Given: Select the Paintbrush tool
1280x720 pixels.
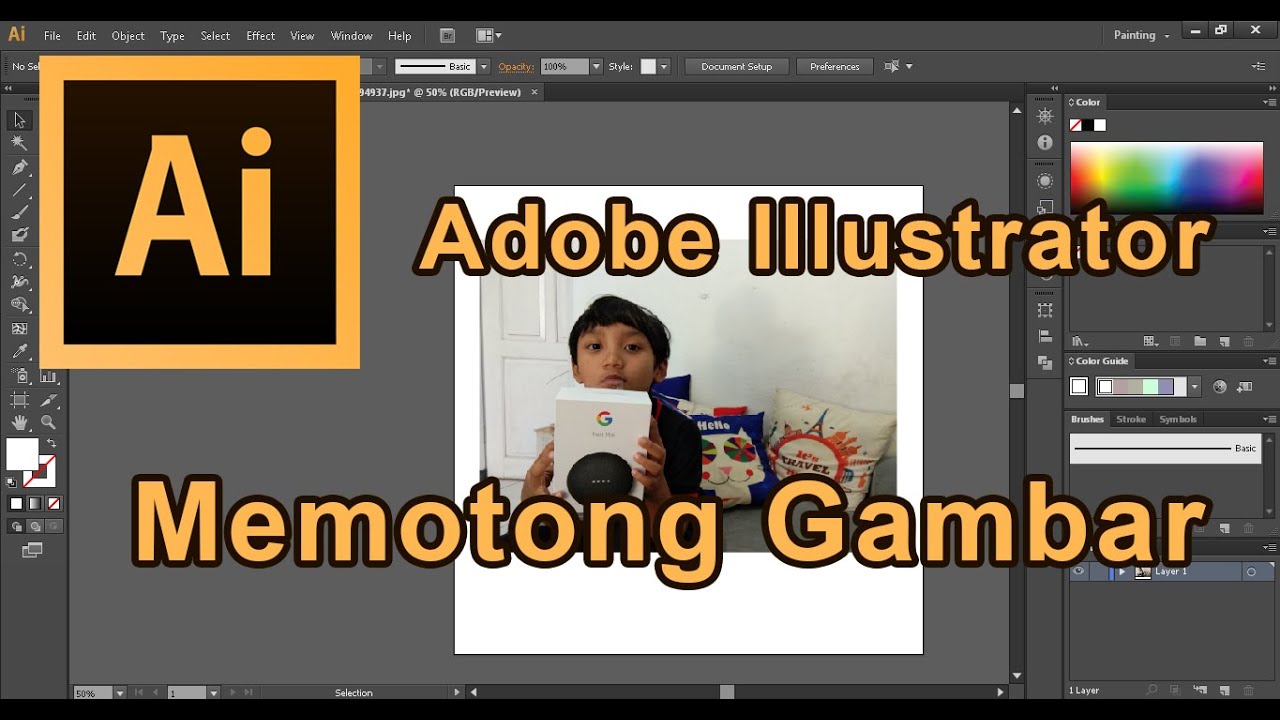Looking at the screenshot, I should [x=19, y=213].
